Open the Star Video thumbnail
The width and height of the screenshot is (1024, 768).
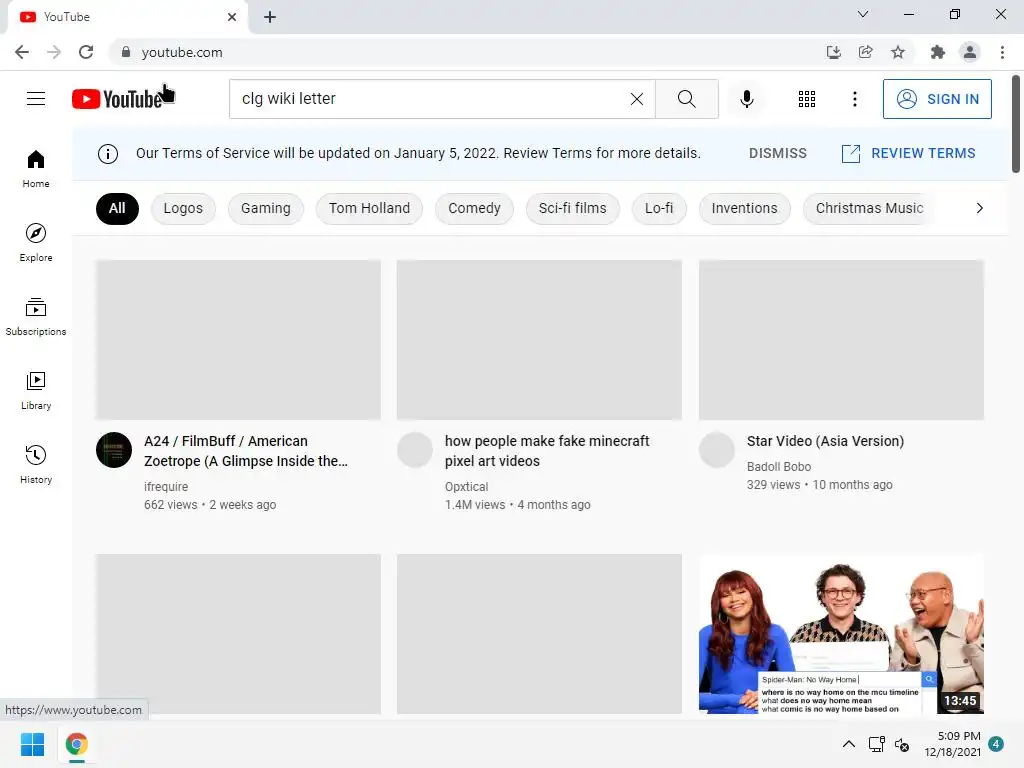click(841, 340)
